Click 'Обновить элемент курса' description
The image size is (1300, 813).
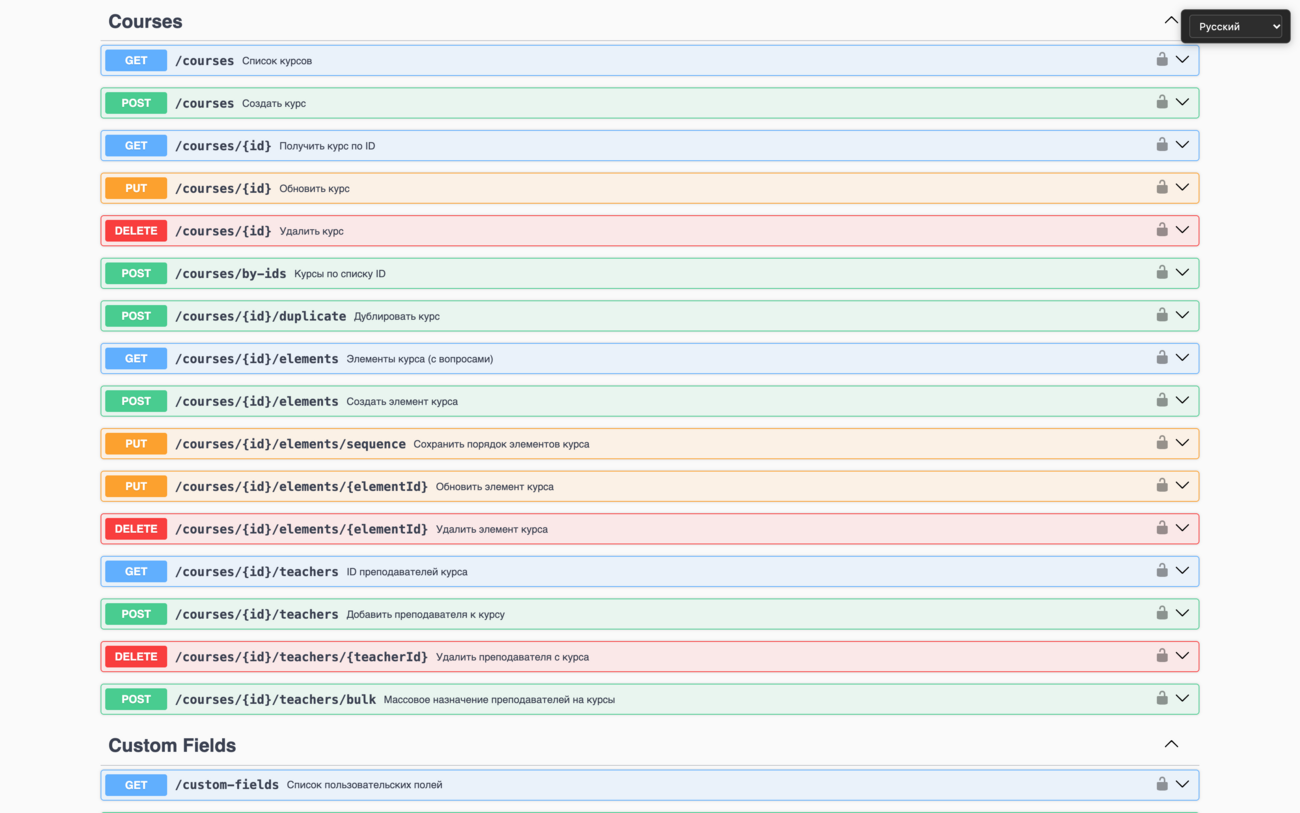(495, 487)
